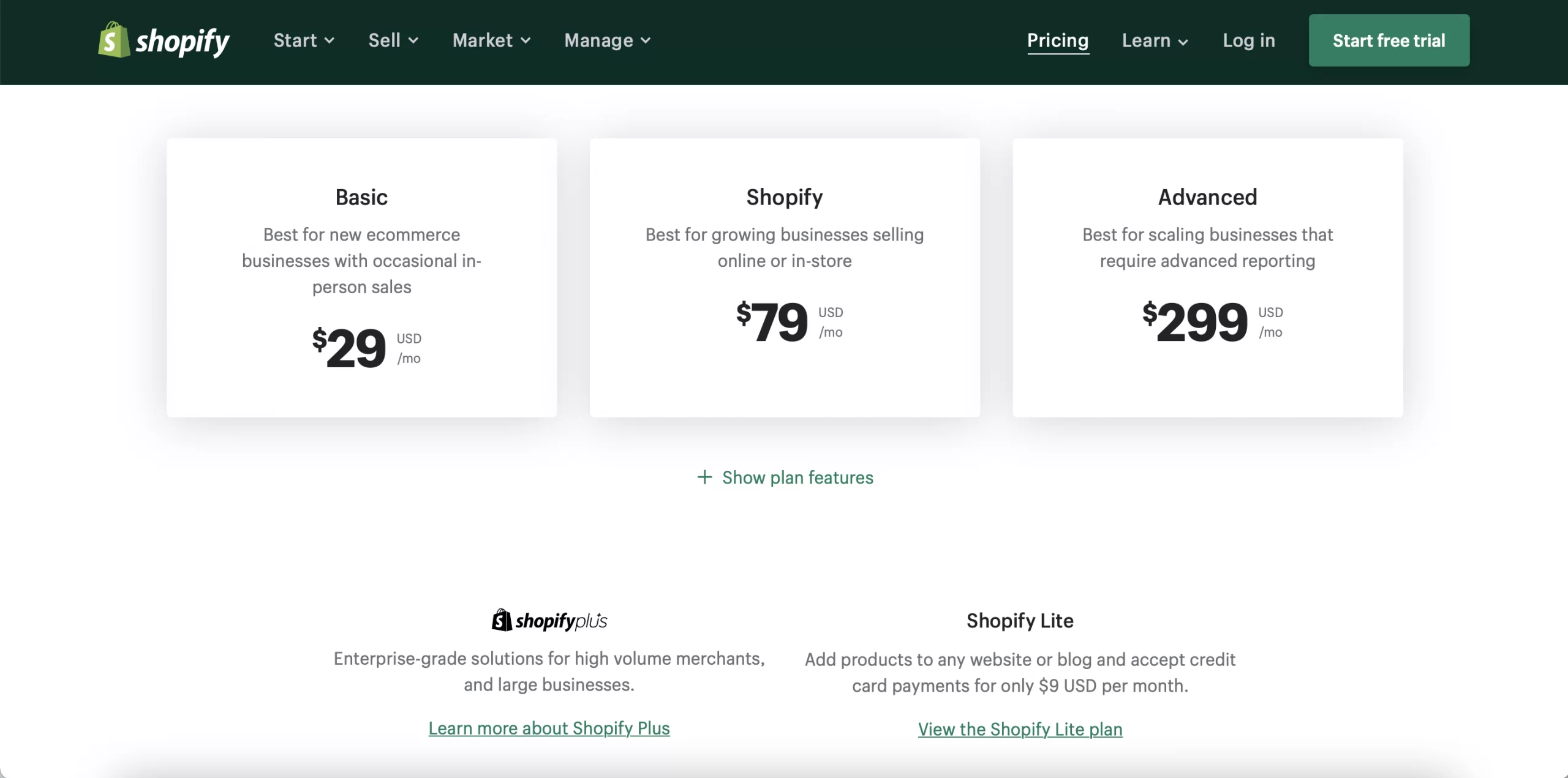Click the plus icon beside Show plan features
This screenshot has height=778, width=1568.
(705, 477)
